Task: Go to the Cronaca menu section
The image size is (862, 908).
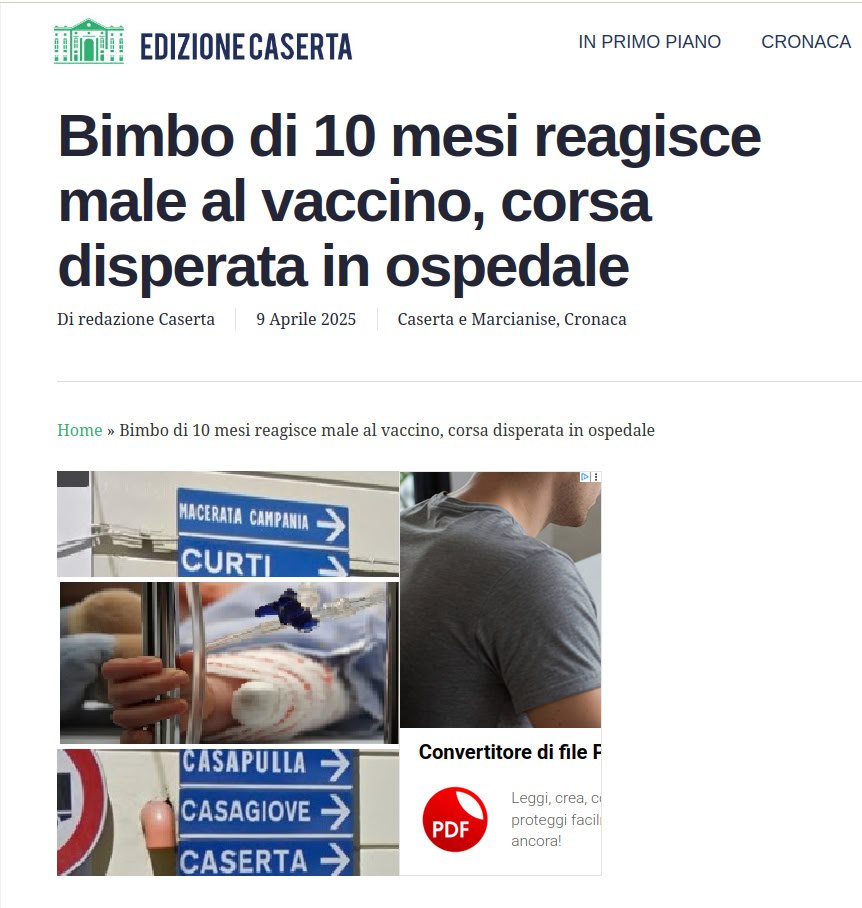Action: point(806,42)
